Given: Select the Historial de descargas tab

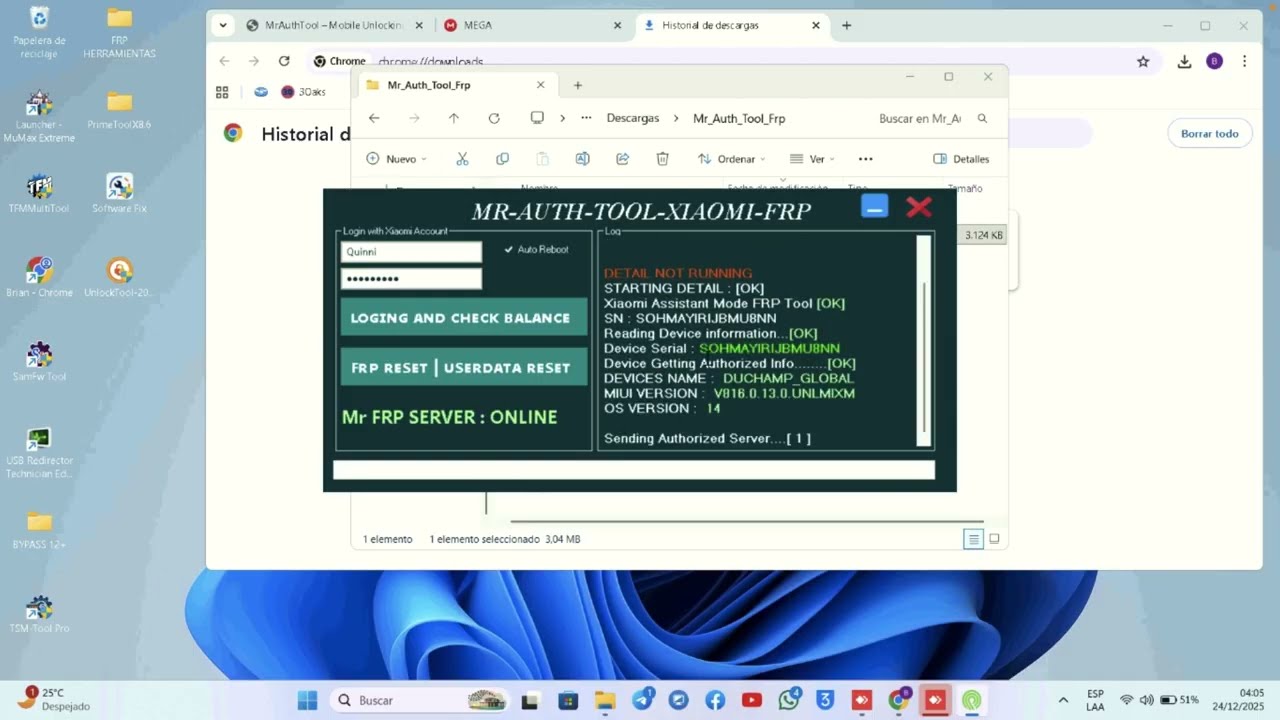Looking at the screenshot, I should tap(733, 25).
